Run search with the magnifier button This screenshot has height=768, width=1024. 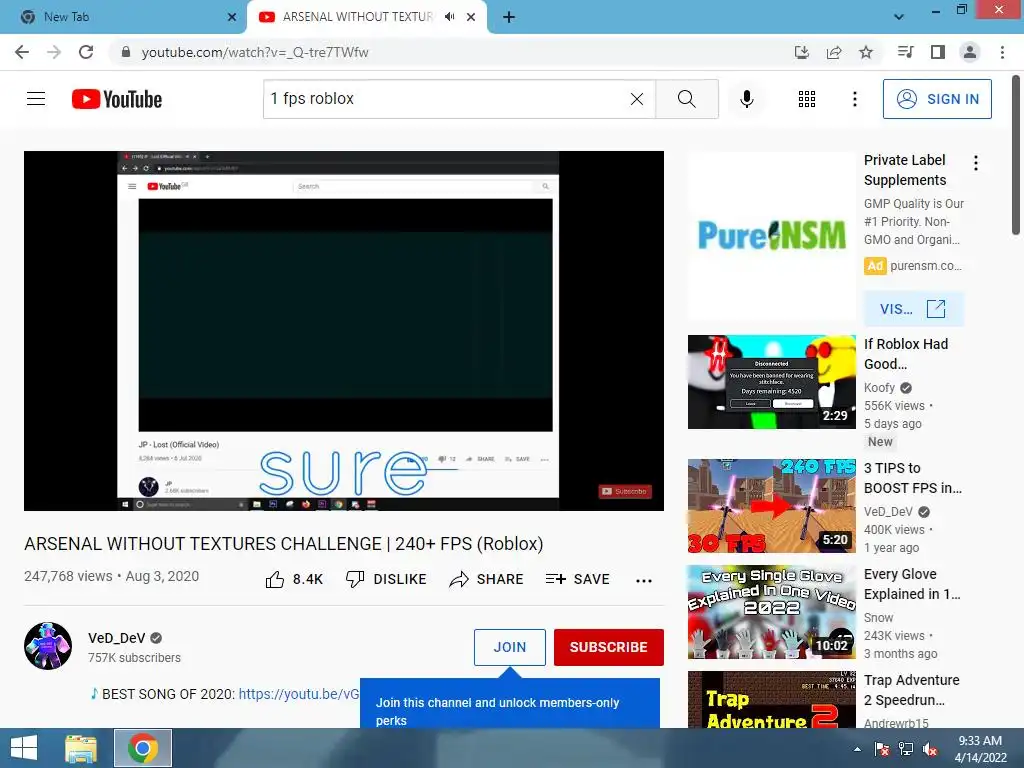pos(686,99)
